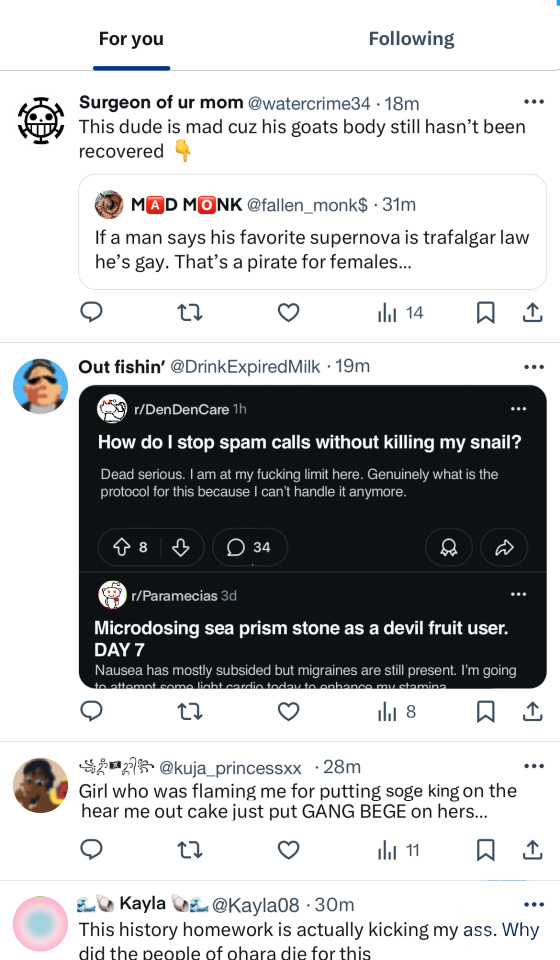
Task: Bookmark the watercrime34 tweet
Action: coord(485,313)
